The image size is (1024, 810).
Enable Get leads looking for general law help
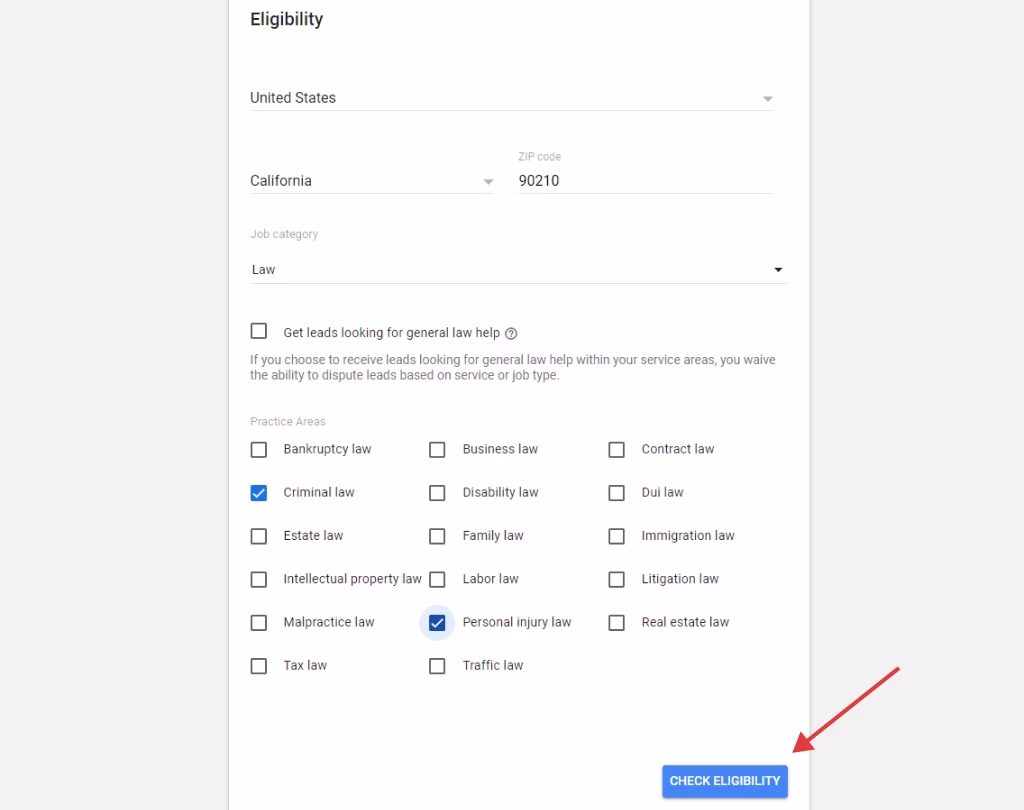tap(259, 331)
